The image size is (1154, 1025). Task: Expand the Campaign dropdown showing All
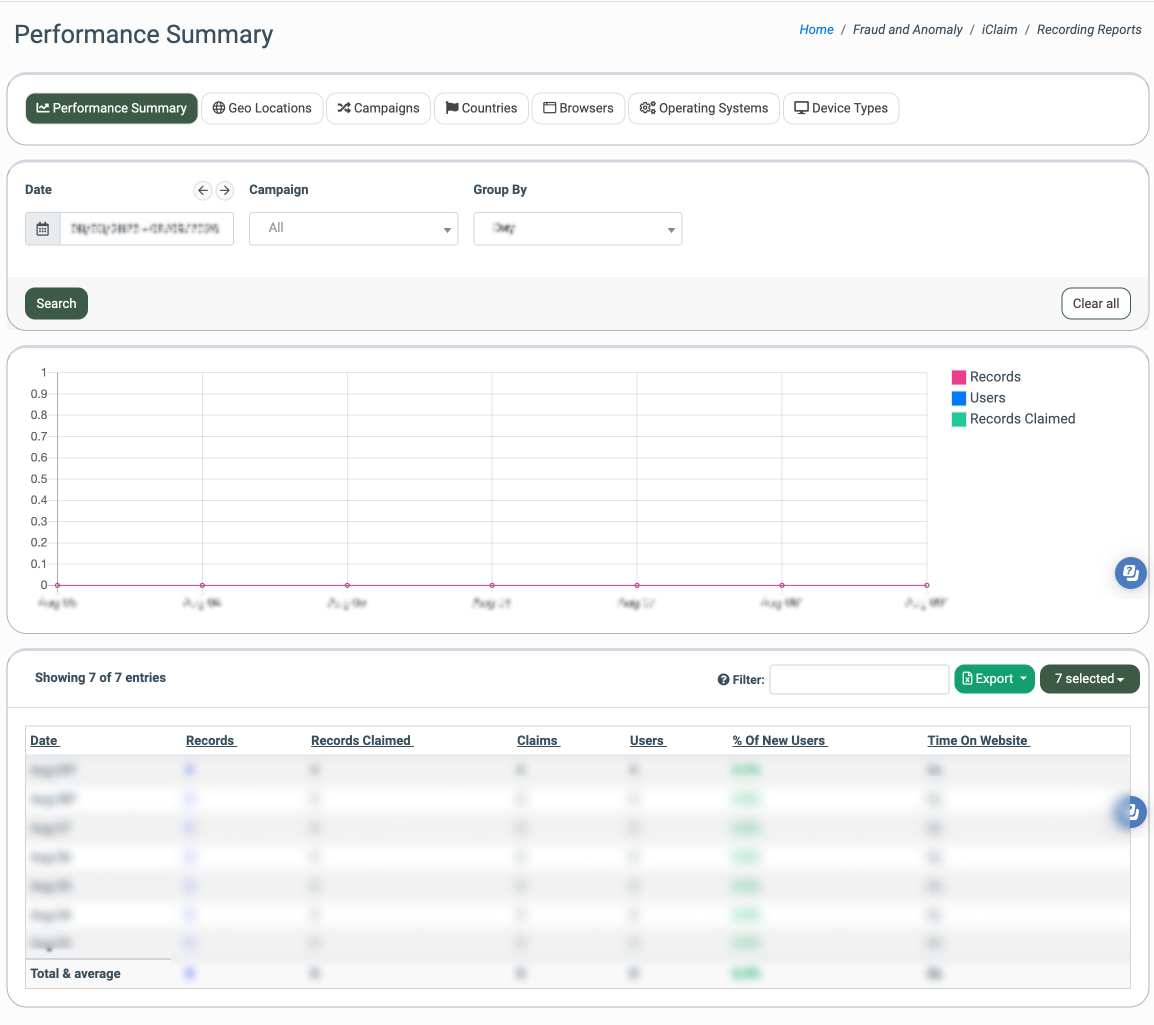click(x=354, y=229)
